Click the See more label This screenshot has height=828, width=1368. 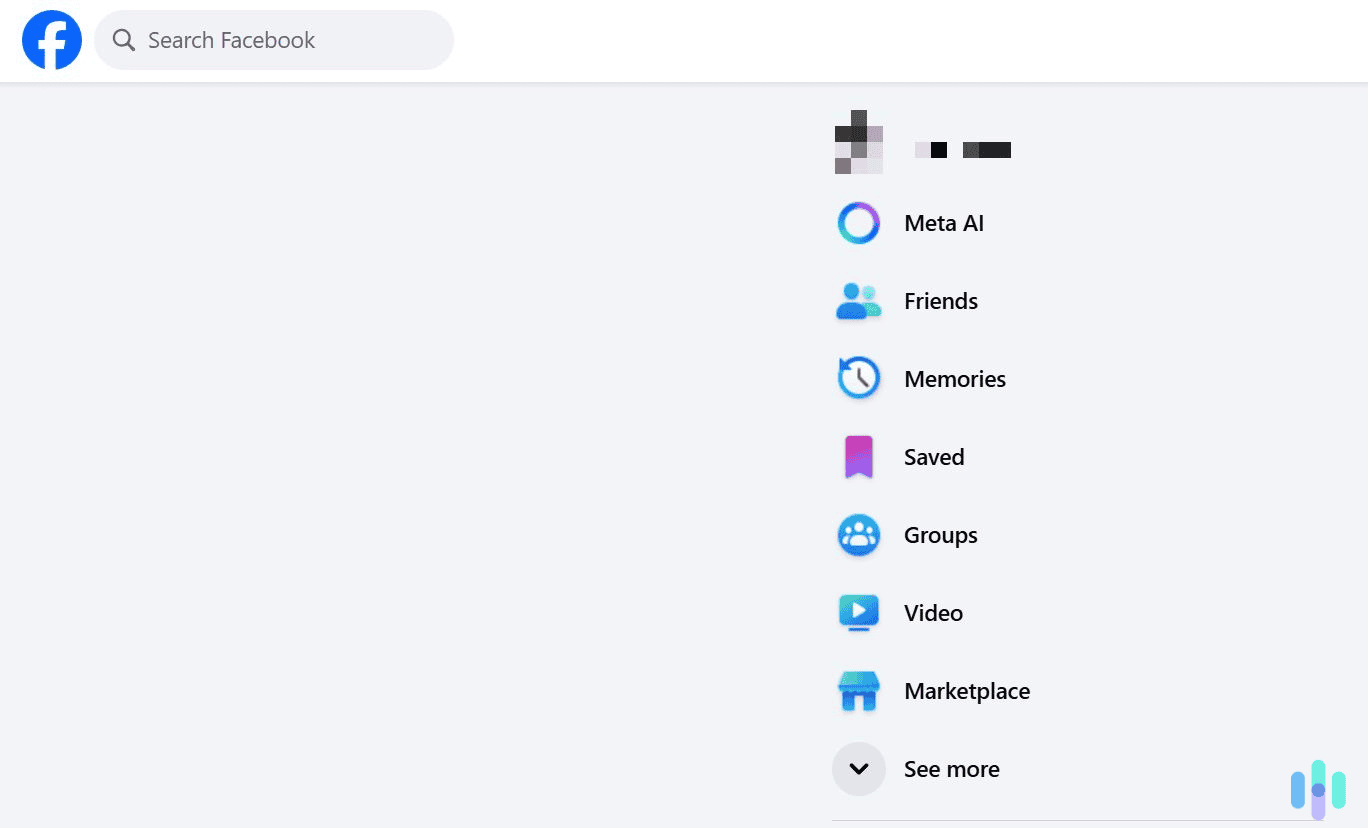(x=951, y=768)
